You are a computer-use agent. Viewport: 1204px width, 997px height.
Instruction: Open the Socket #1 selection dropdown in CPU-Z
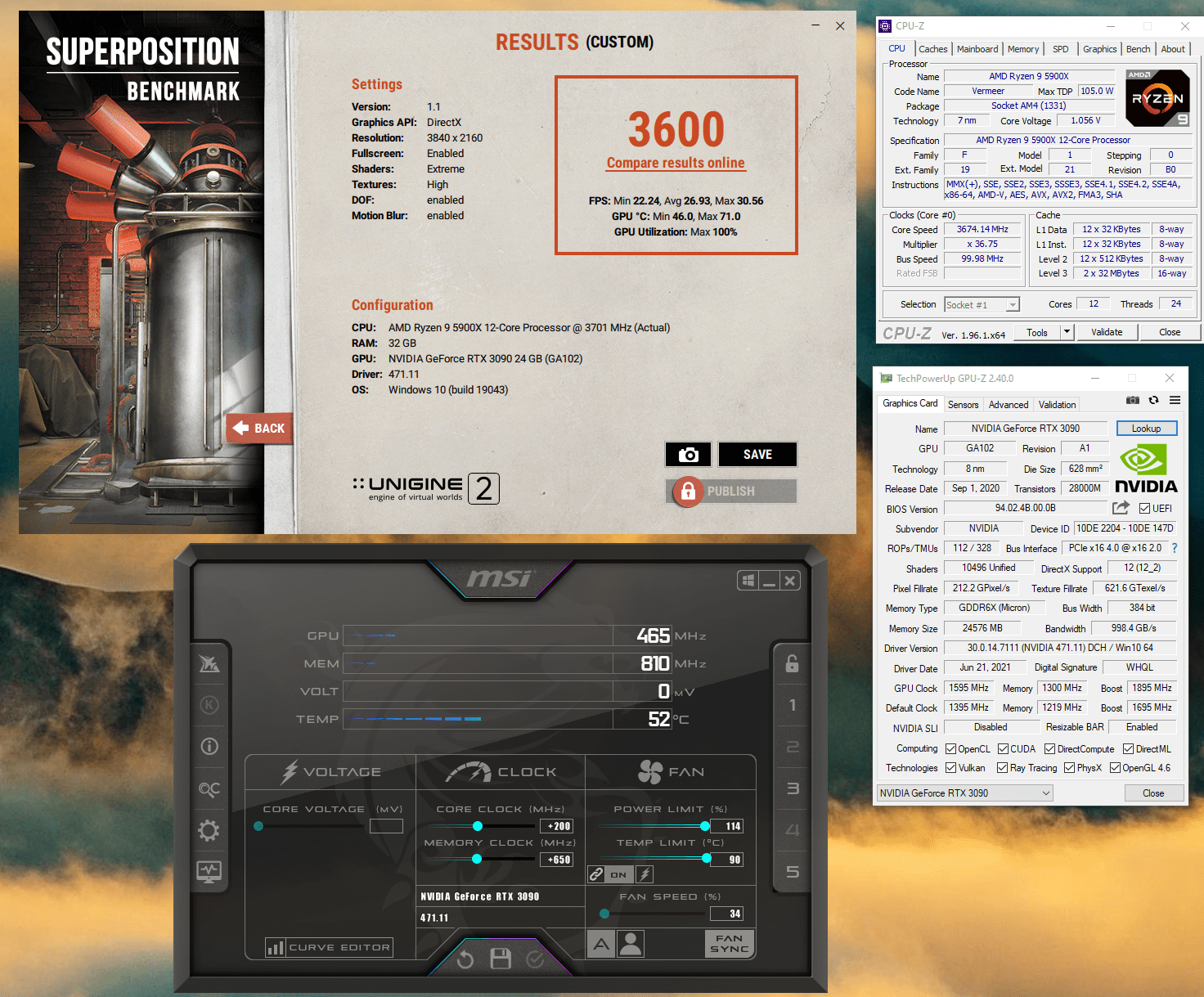coord(982,305)
